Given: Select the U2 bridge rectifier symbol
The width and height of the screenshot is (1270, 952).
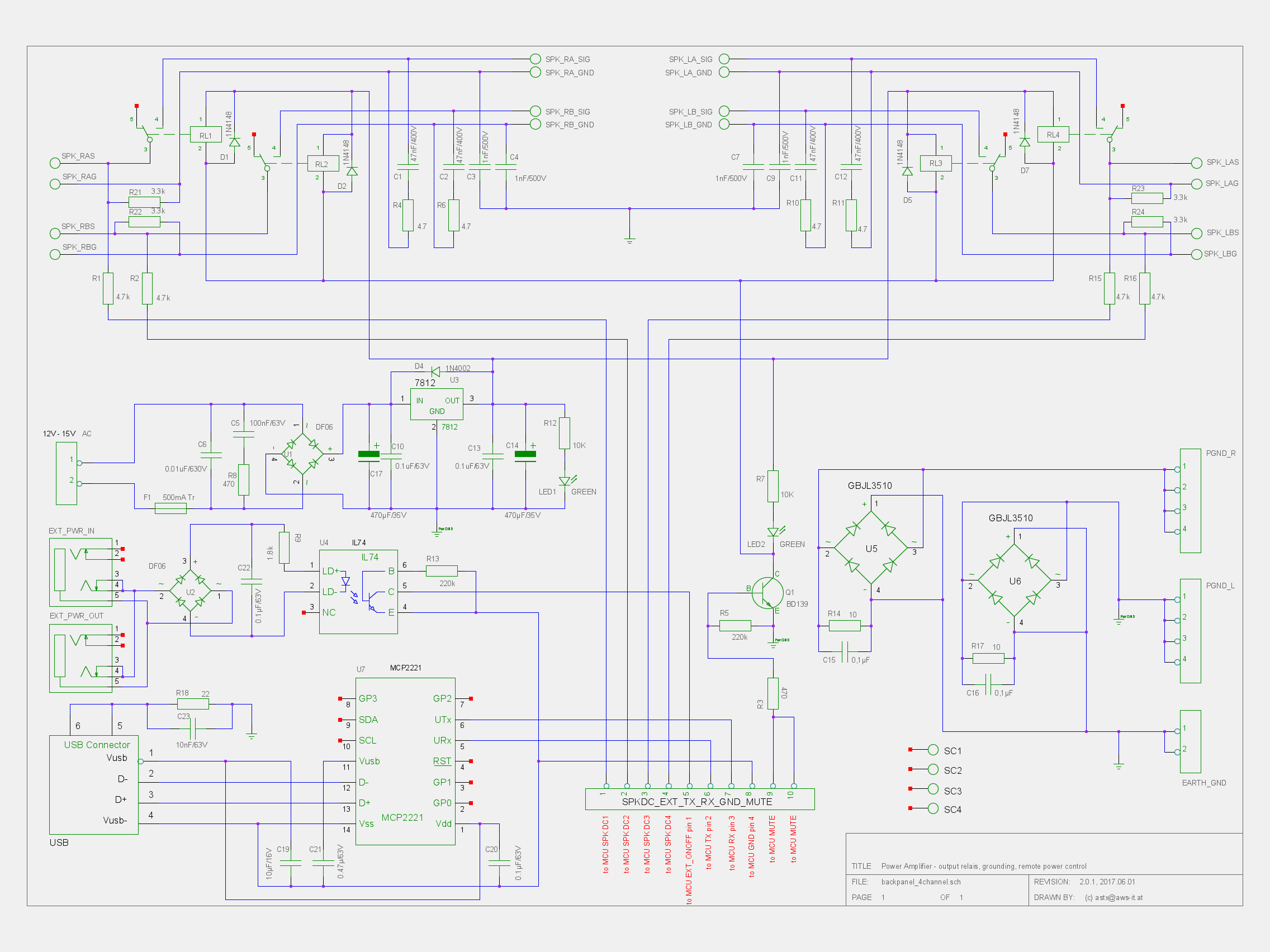Looking at the screenshot, I should (x=190, y=591).
